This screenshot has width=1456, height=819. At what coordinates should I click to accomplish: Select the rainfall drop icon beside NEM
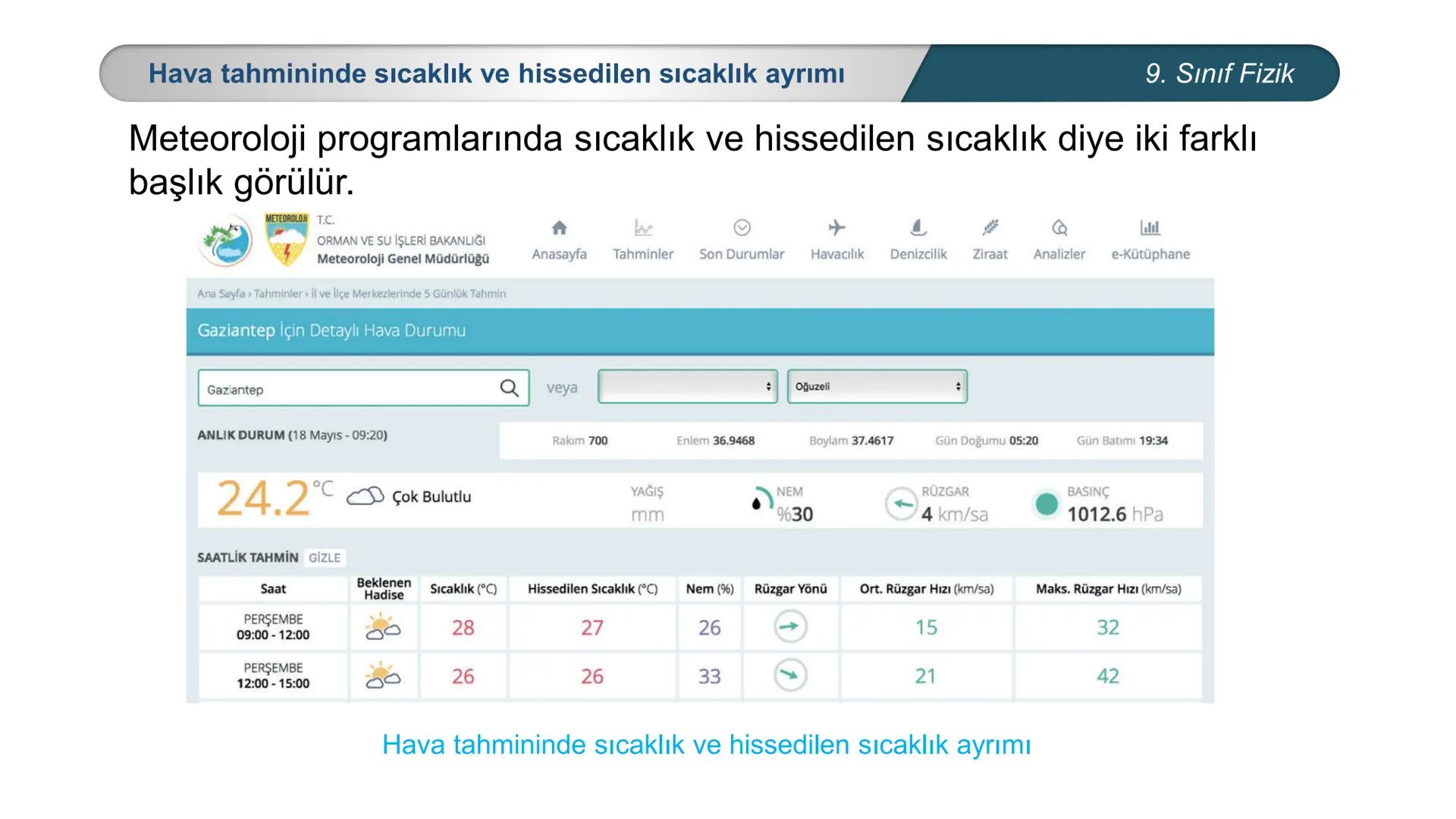click(756, 502)
